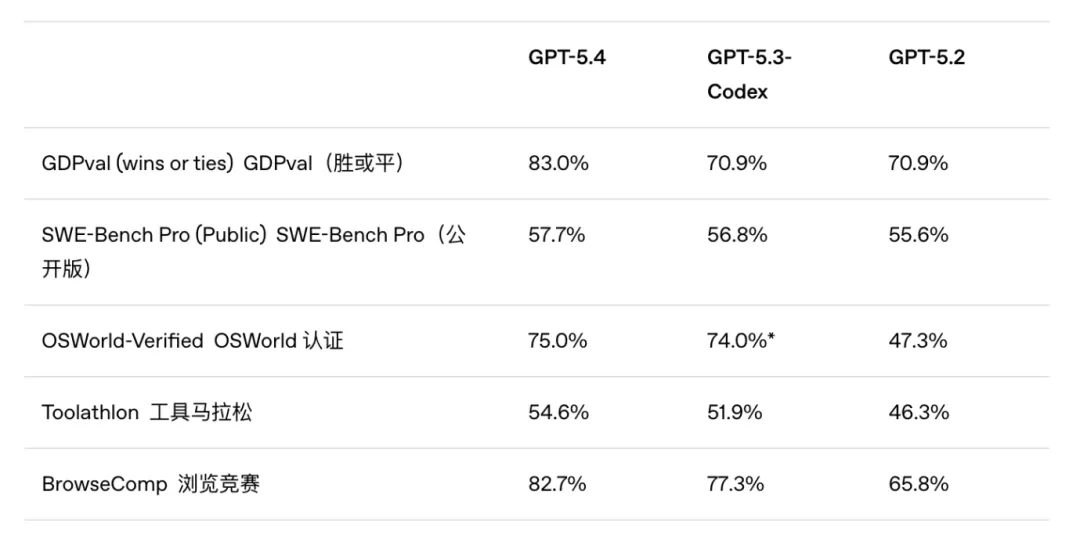
Task: Click the GPT-5.2 column header
Action: [927, 57]
